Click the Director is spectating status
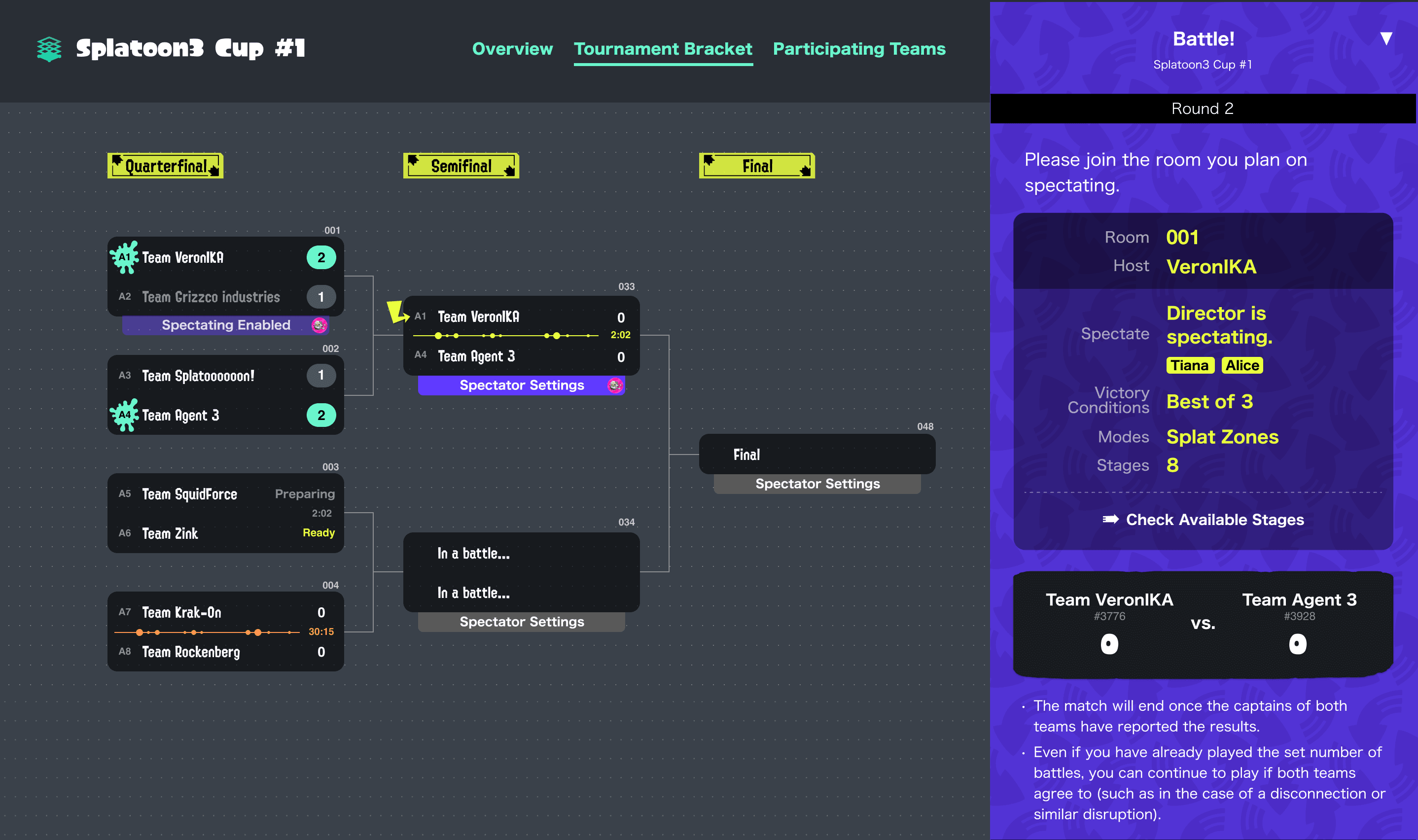The height and width of the screenshot is (840, 1418). tap(1219, 325)
